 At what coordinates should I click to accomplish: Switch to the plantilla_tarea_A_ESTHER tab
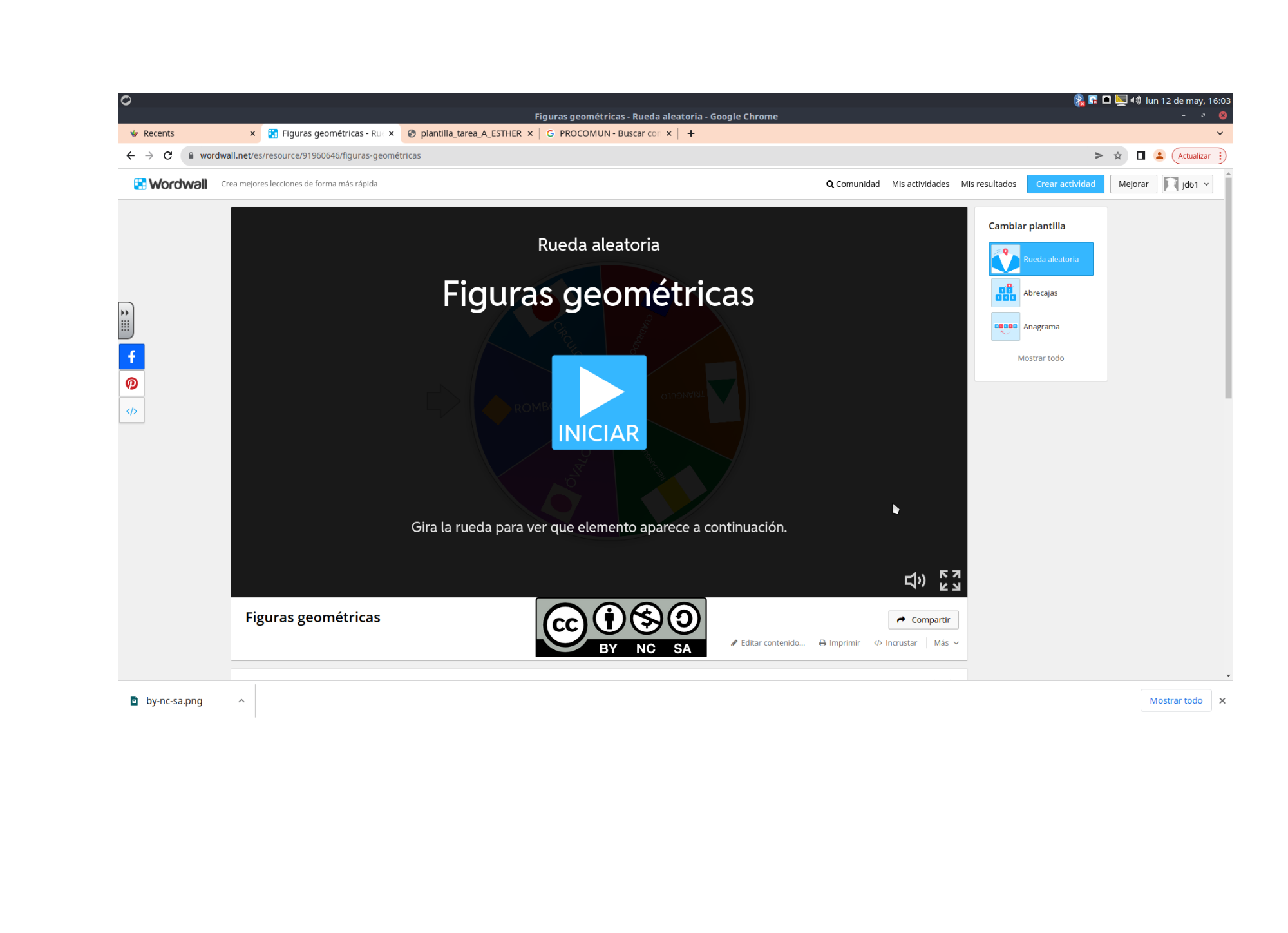pyautogui.click(x=470, y=133)
